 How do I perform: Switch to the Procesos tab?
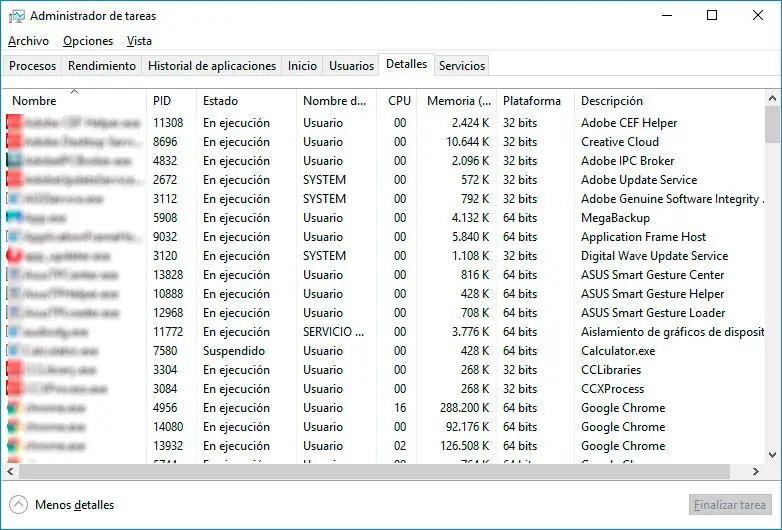tap(32, 66)
